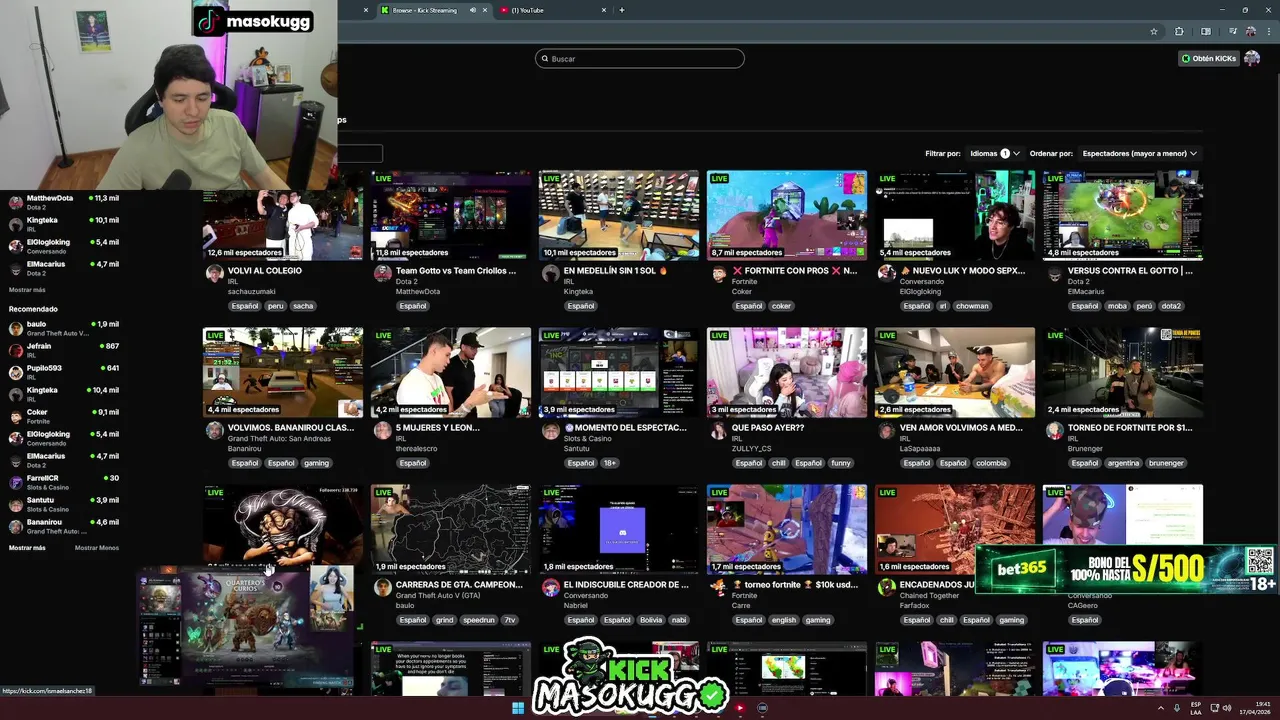Open Jefrain in Recomendado list
1280x720 pixels.
tap(64, 349)
